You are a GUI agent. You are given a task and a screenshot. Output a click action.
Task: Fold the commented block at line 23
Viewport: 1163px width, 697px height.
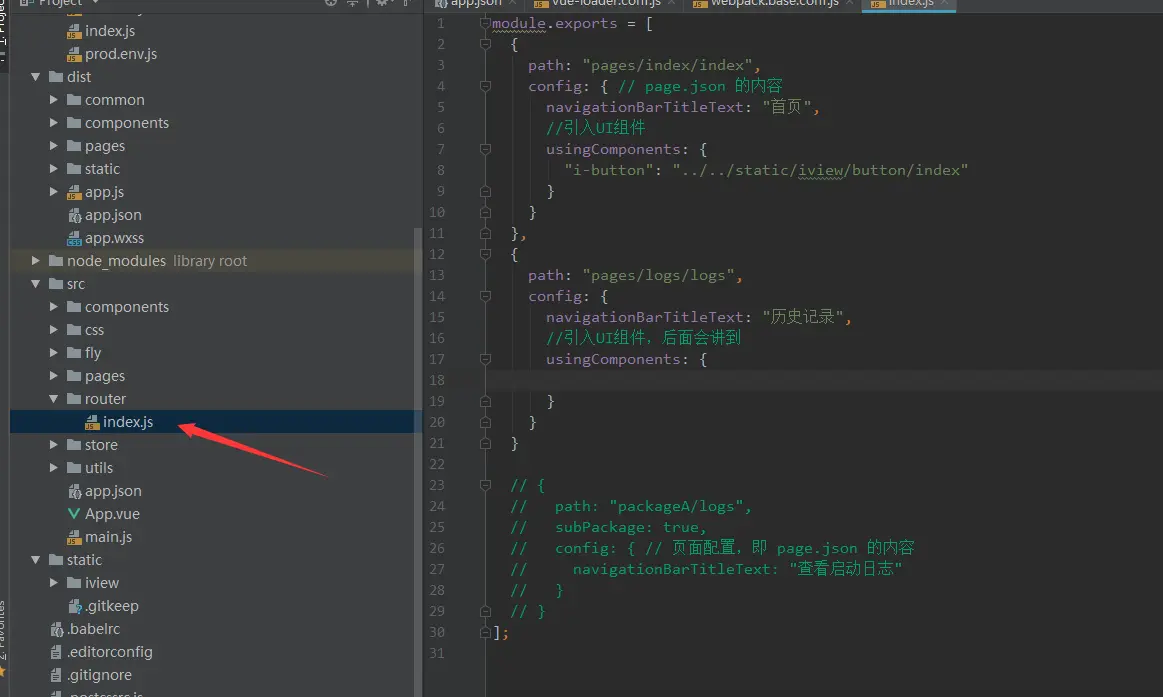(485, 485)
